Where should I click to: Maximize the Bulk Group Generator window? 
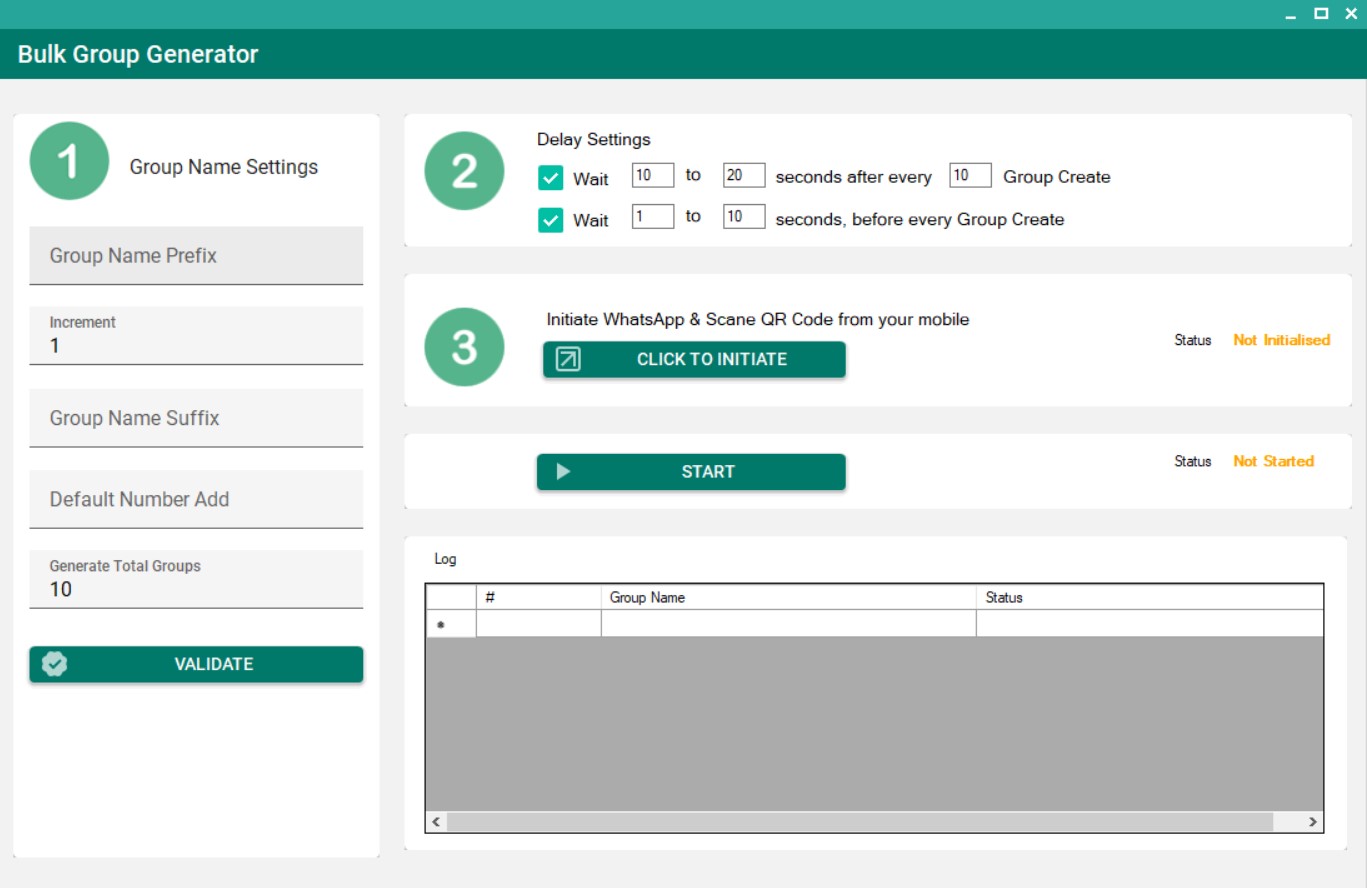[1321, 13]
